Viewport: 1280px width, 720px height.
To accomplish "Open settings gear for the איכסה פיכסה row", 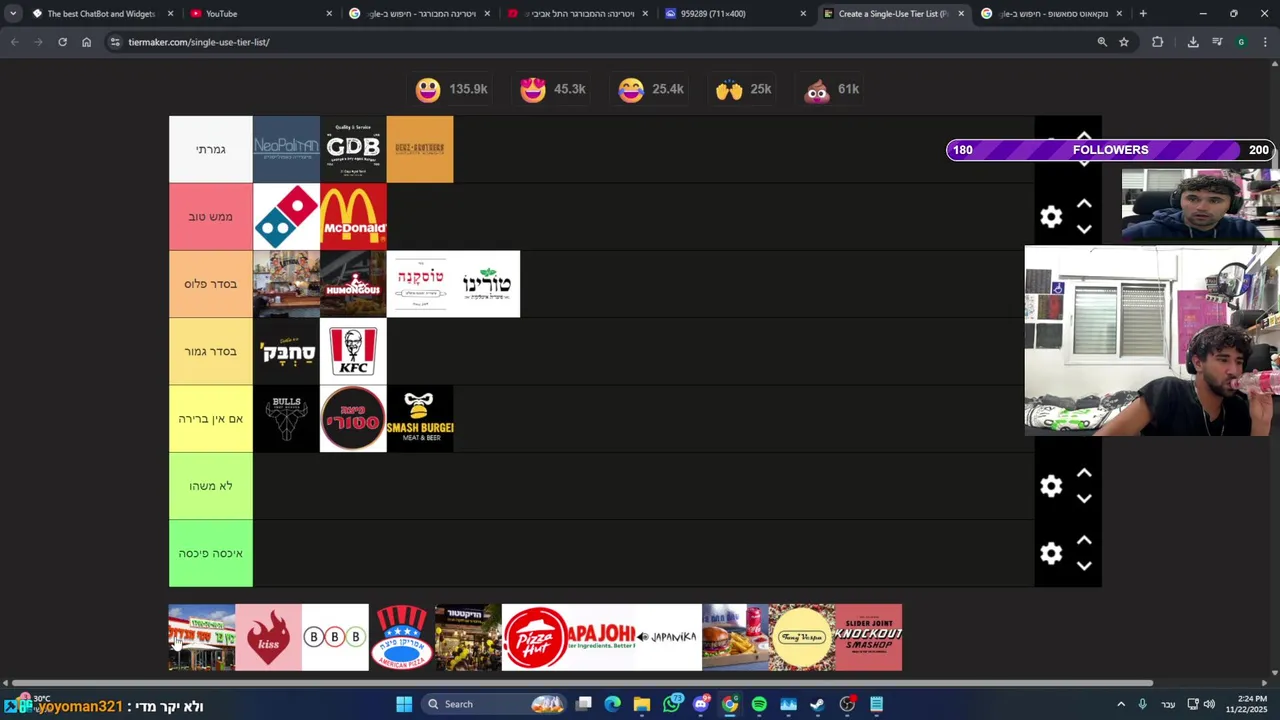I will (1051, 553).
